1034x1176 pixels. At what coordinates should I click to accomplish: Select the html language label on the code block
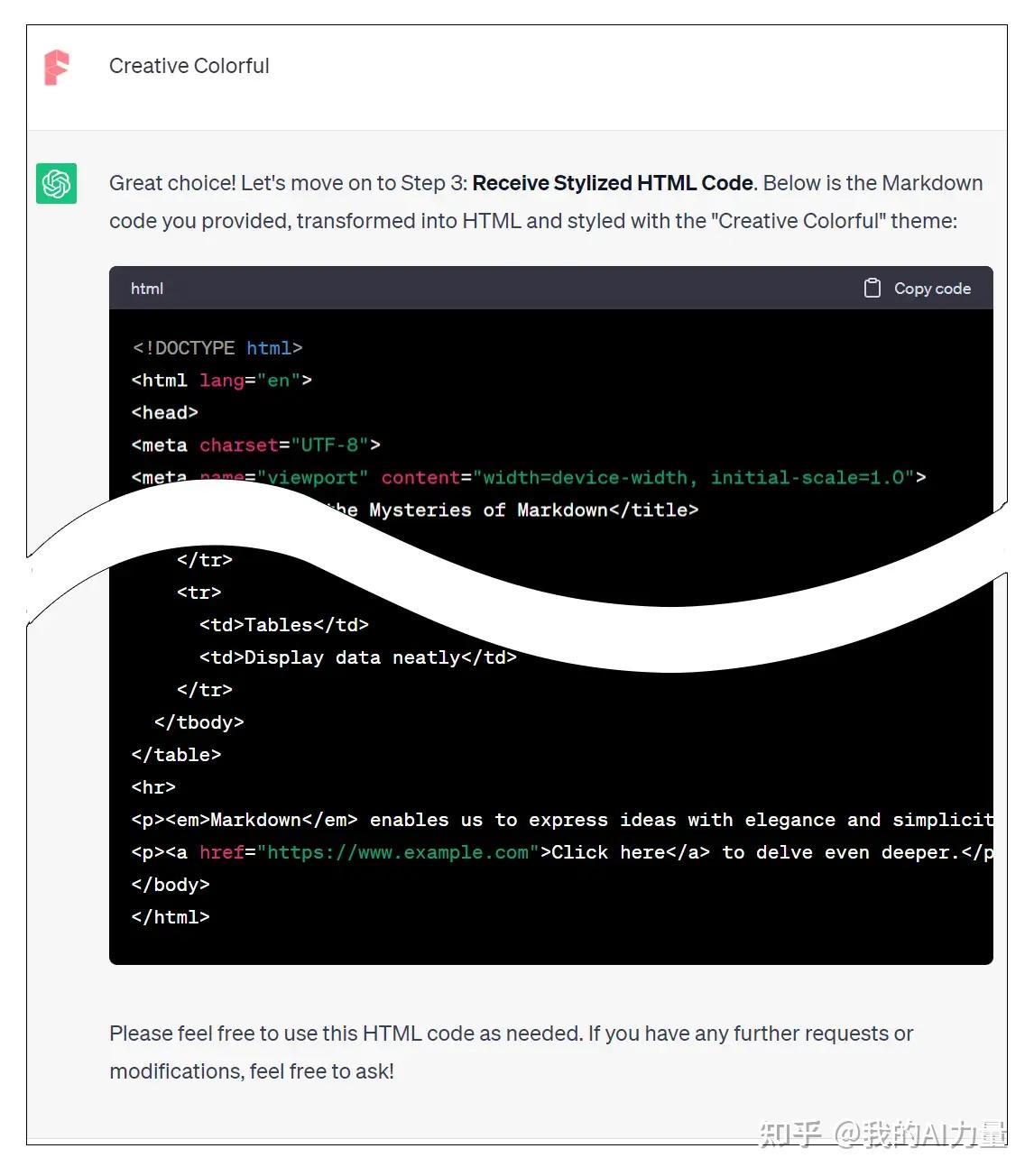point(146,288)
